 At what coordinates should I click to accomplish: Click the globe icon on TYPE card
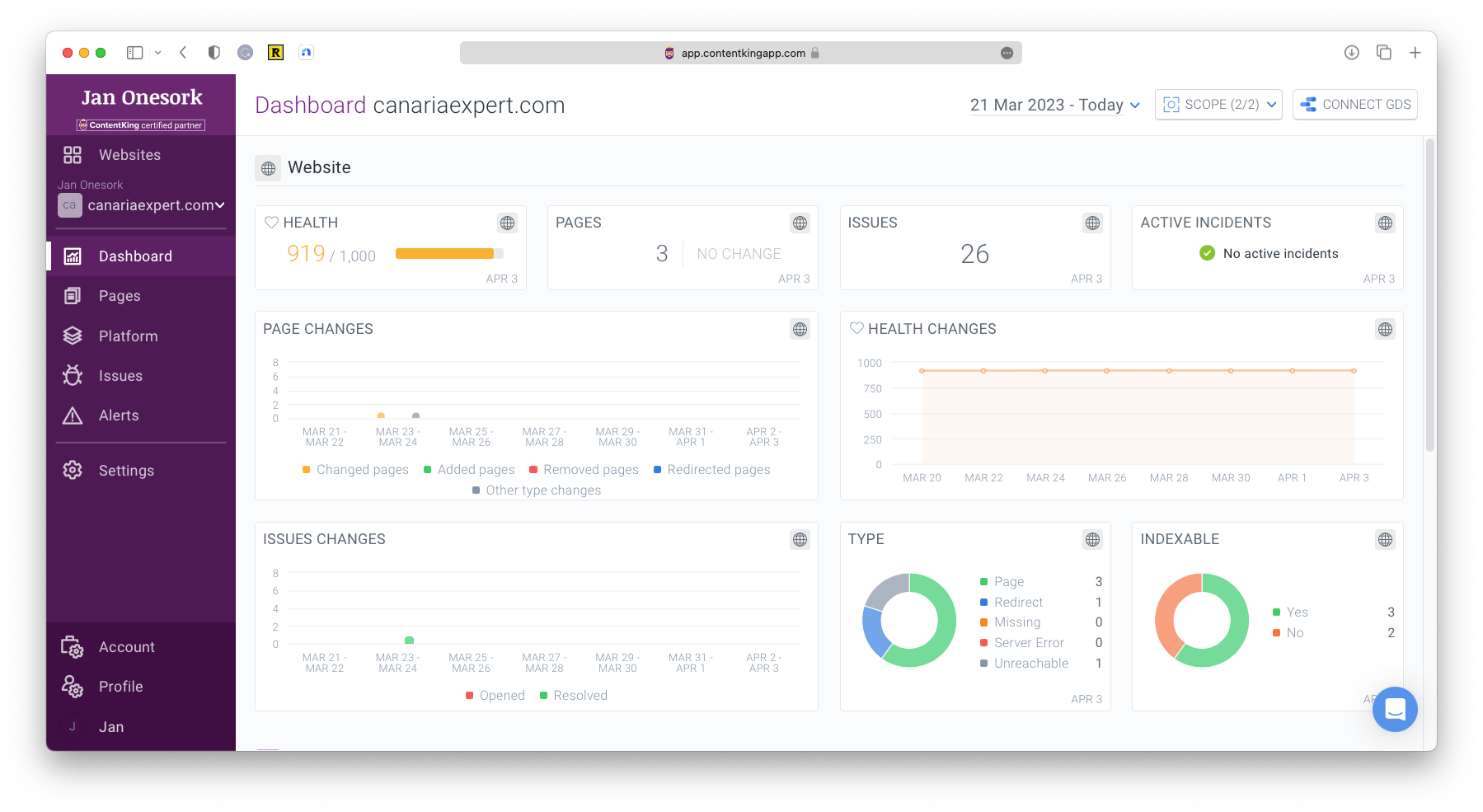click(x=1092, y=539)
